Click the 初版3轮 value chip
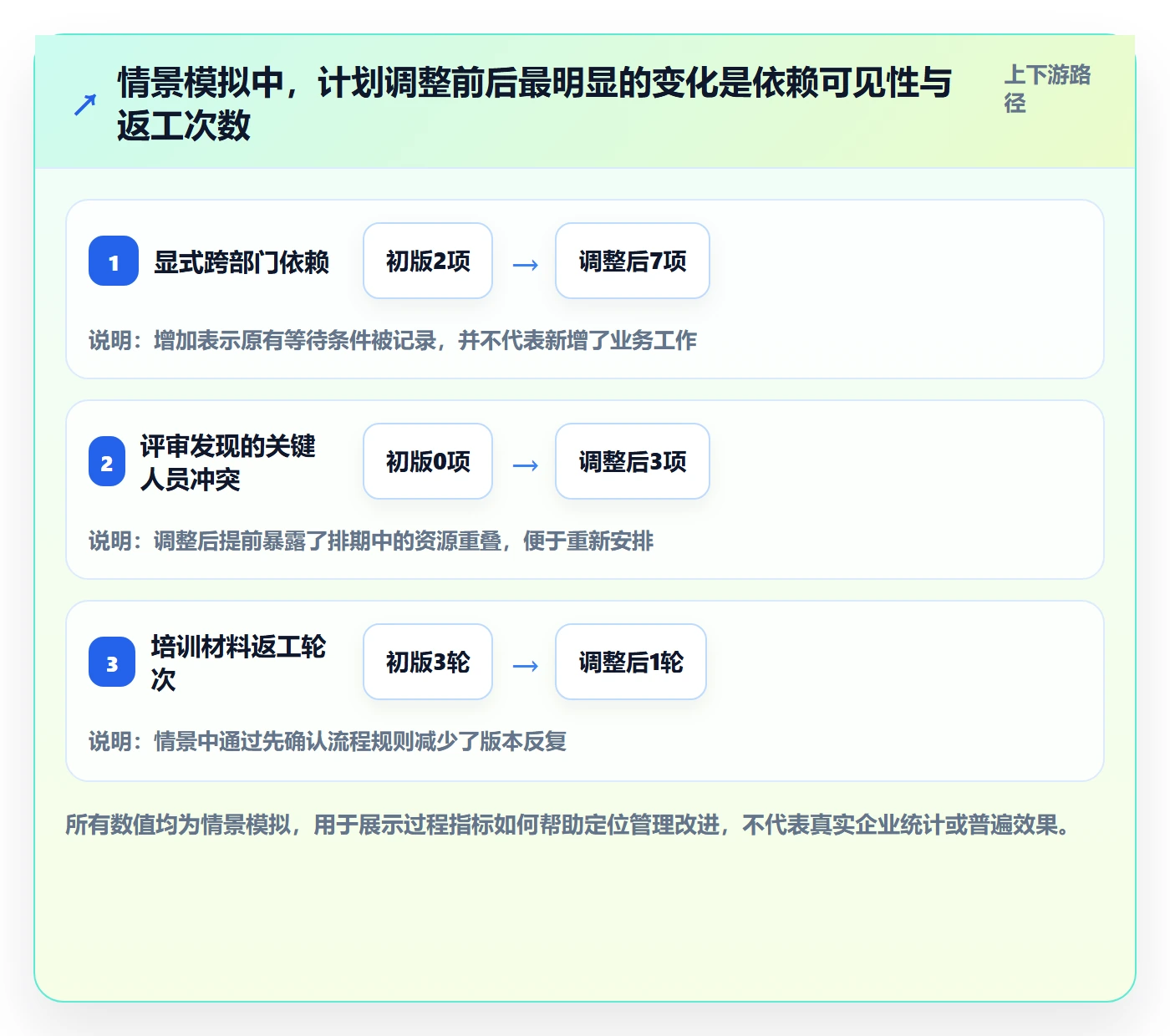1170x1036 pixels. [428, 662]
